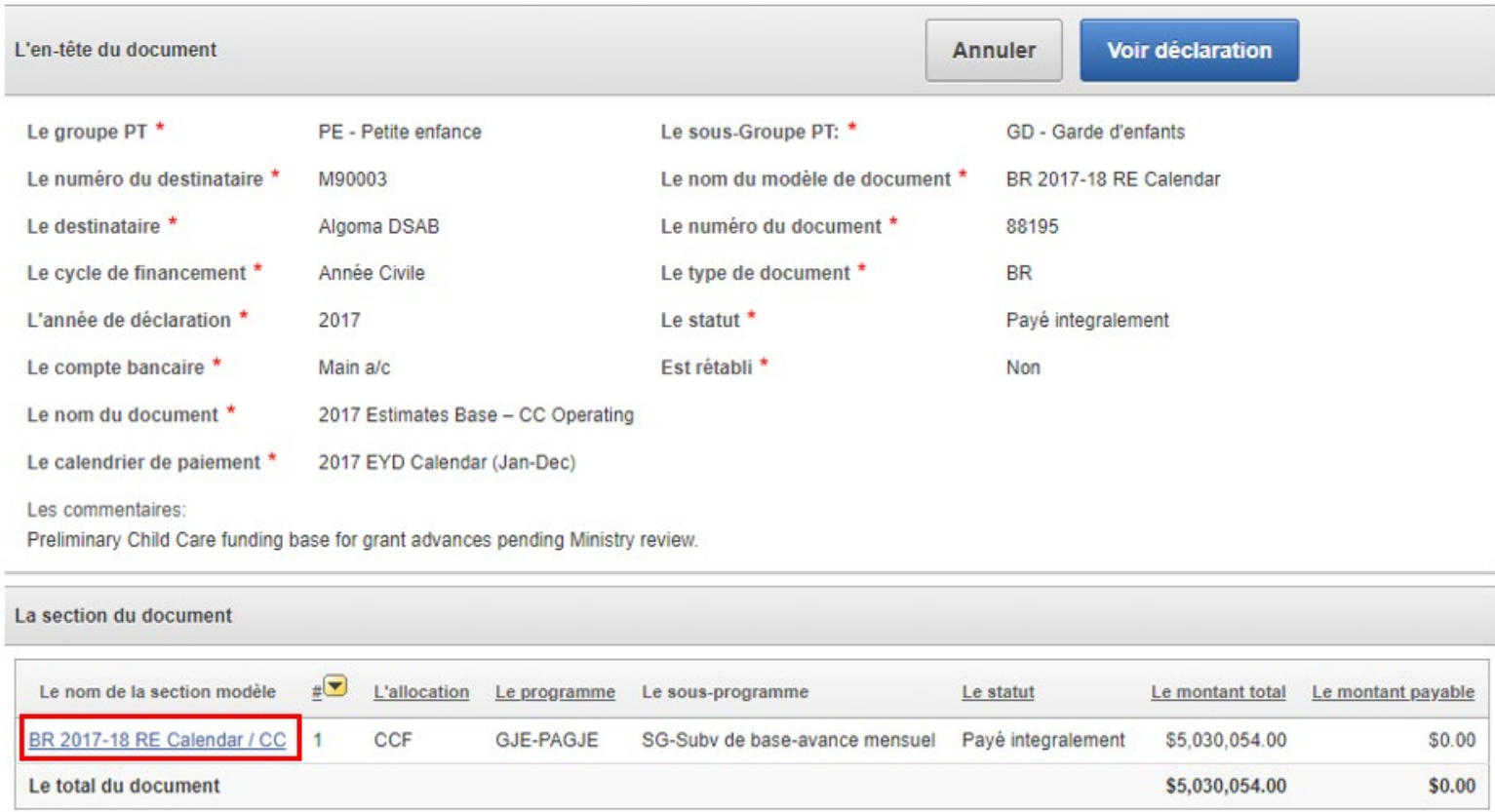Click the Annuler button
Image resolution: width=1495 pixels, height=812 pixels.
click(993, 51)
